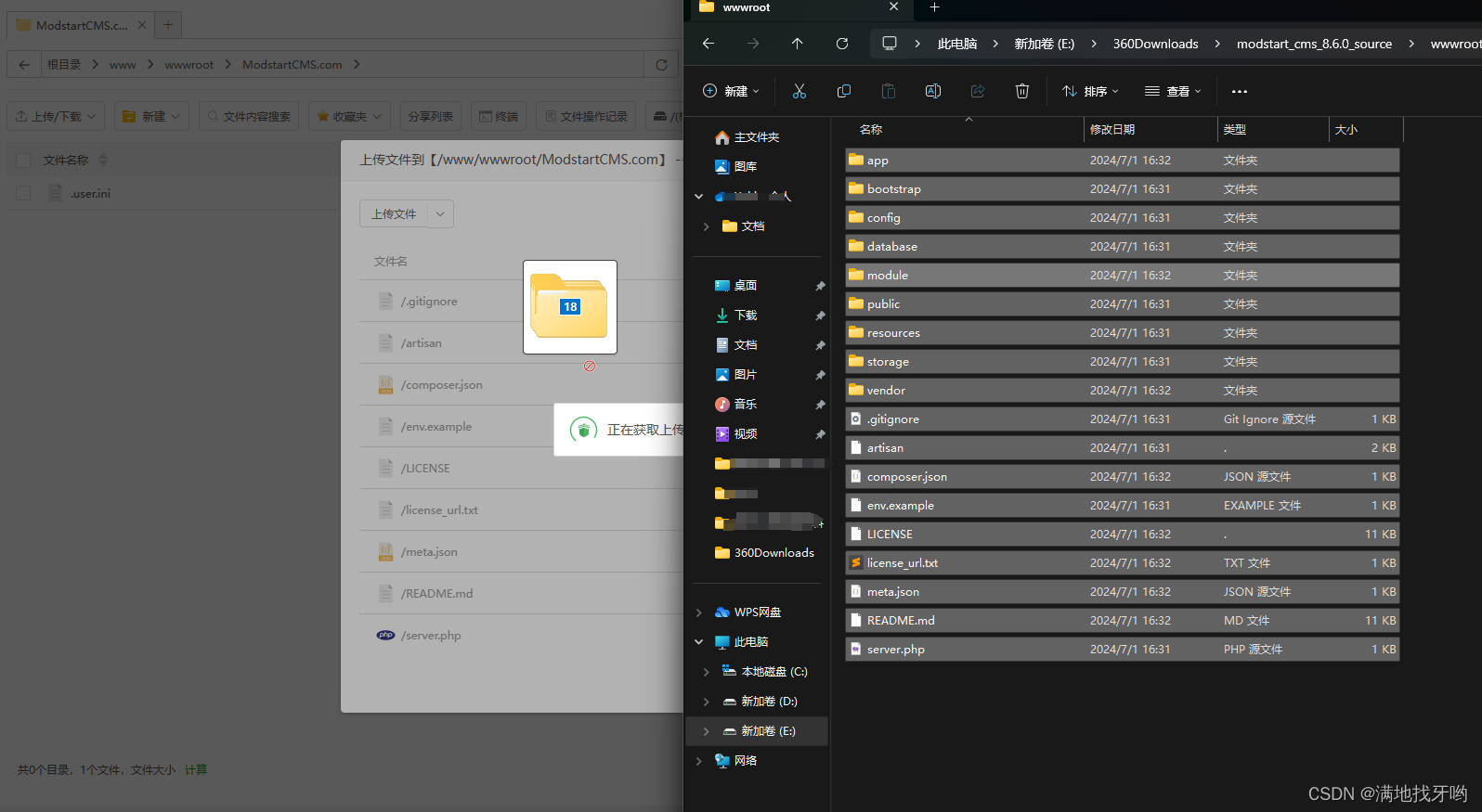Switch to the wwwroot Explorer tab

click(799, 8)
